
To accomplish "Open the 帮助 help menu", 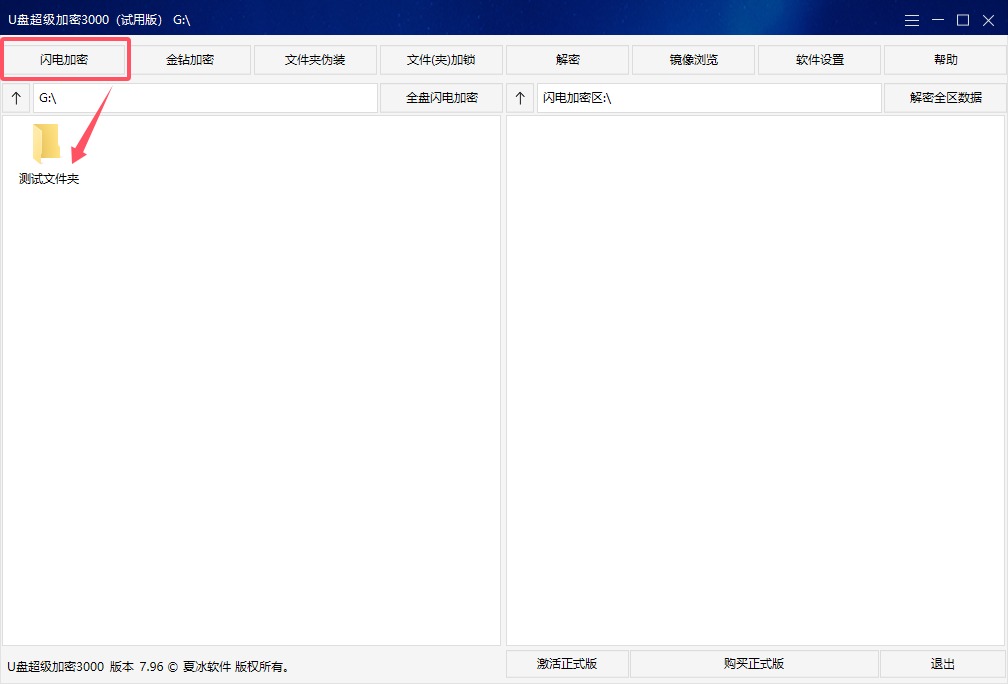I will point(945,60).
